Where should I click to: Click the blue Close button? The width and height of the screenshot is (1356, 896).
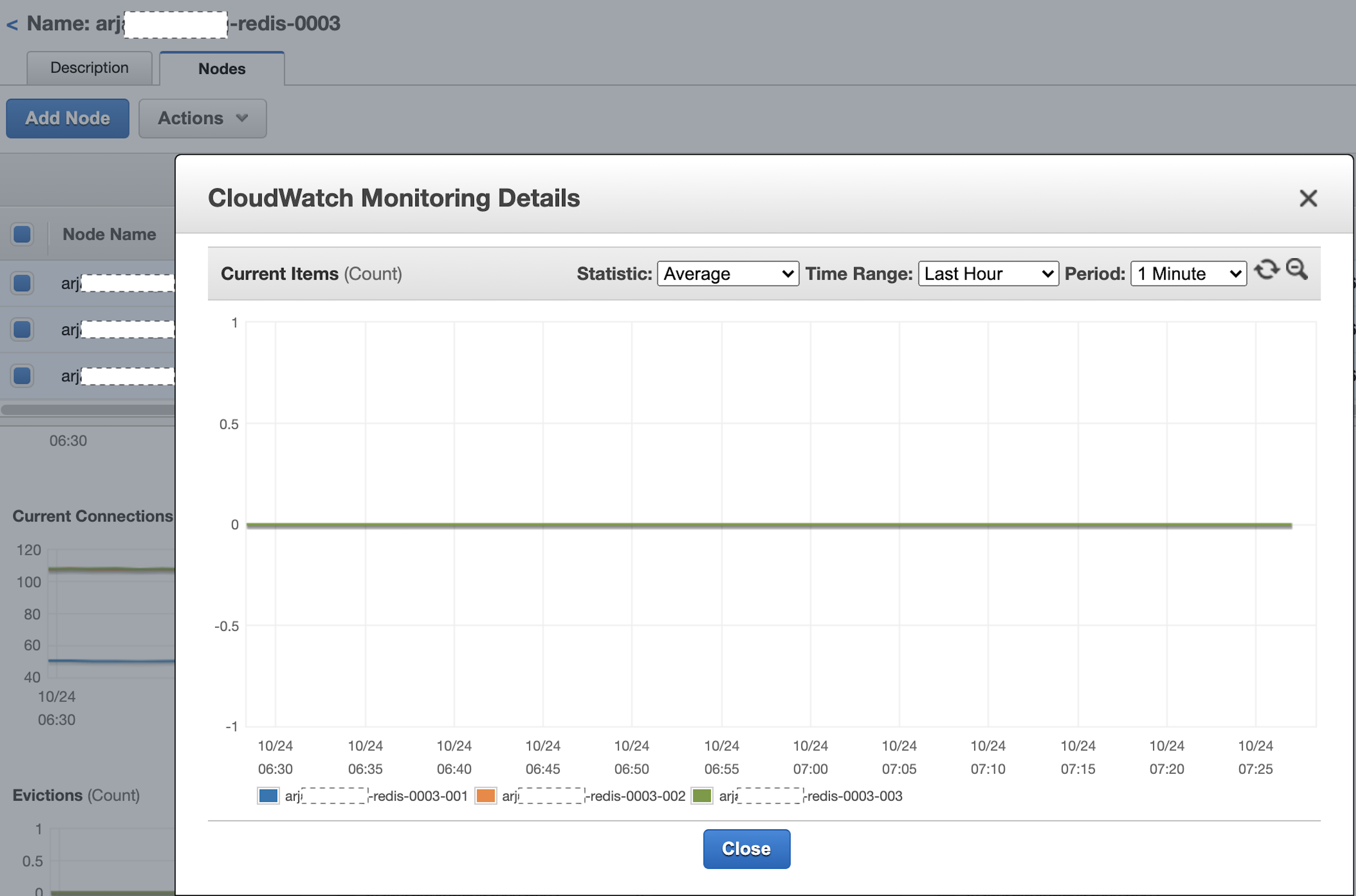tap(746, 849)
